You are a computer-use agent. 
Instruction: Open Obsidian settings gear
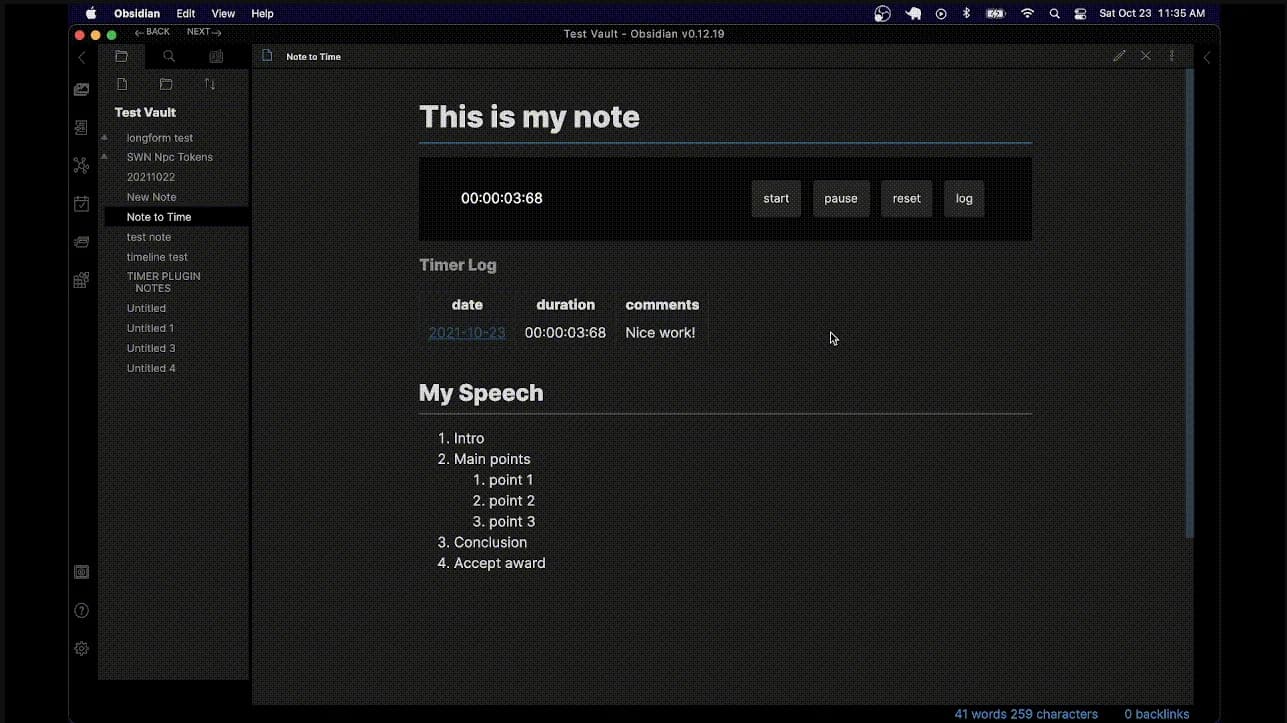[82, 649]
